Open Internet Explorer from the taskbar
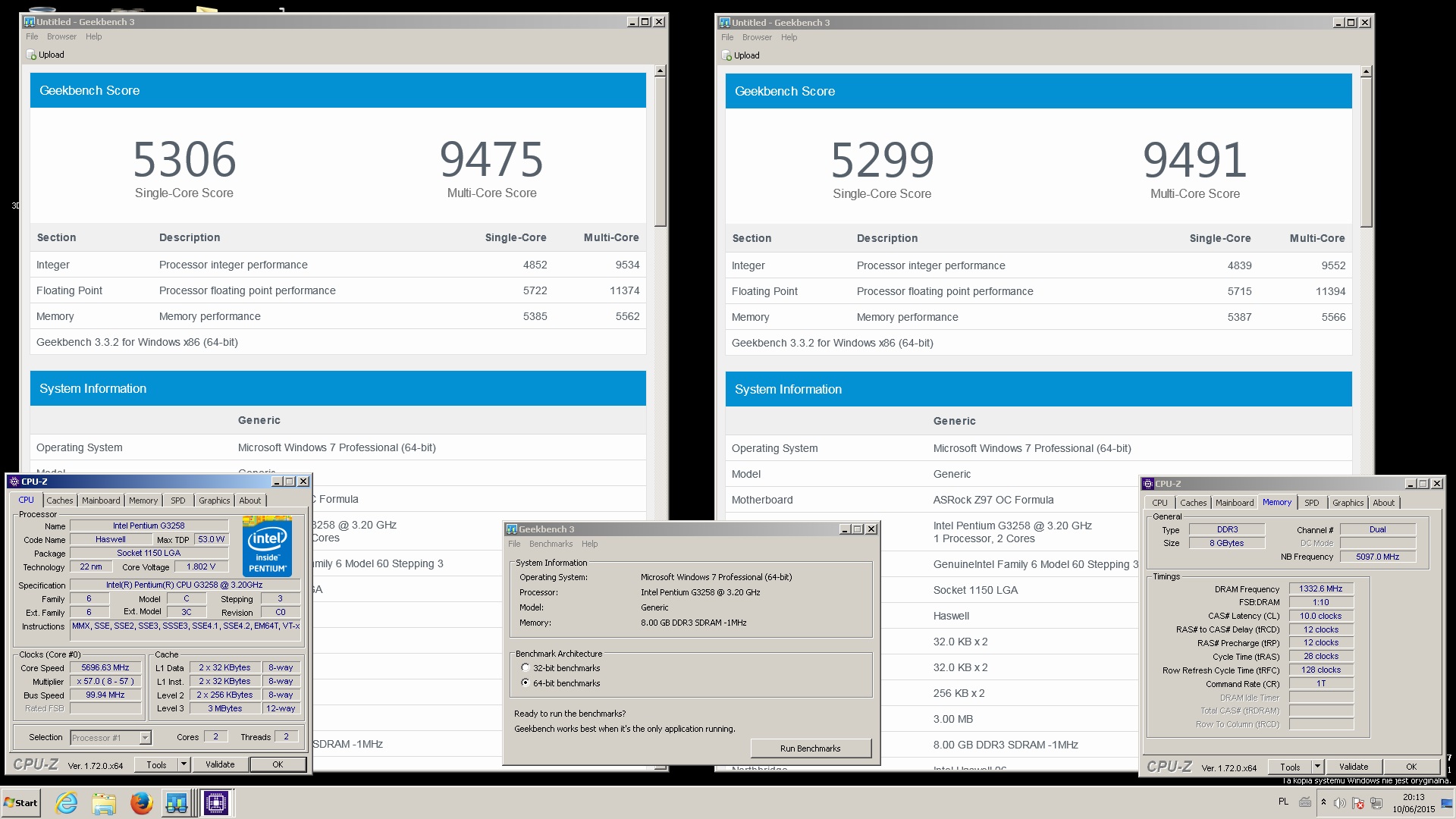Screen dimensions: 1456x819 (x=67, y=802)
